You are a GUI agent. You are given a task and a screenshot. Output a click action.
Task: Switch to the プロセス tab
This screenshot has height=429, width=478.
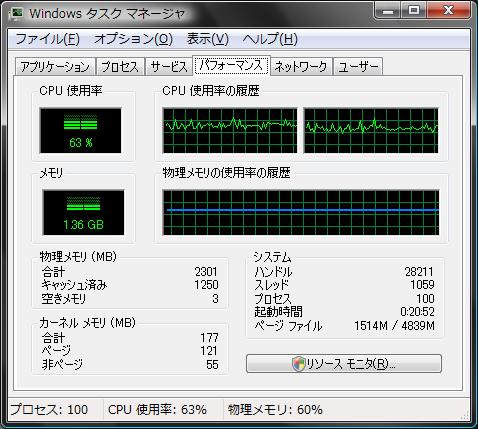(120, 67)
